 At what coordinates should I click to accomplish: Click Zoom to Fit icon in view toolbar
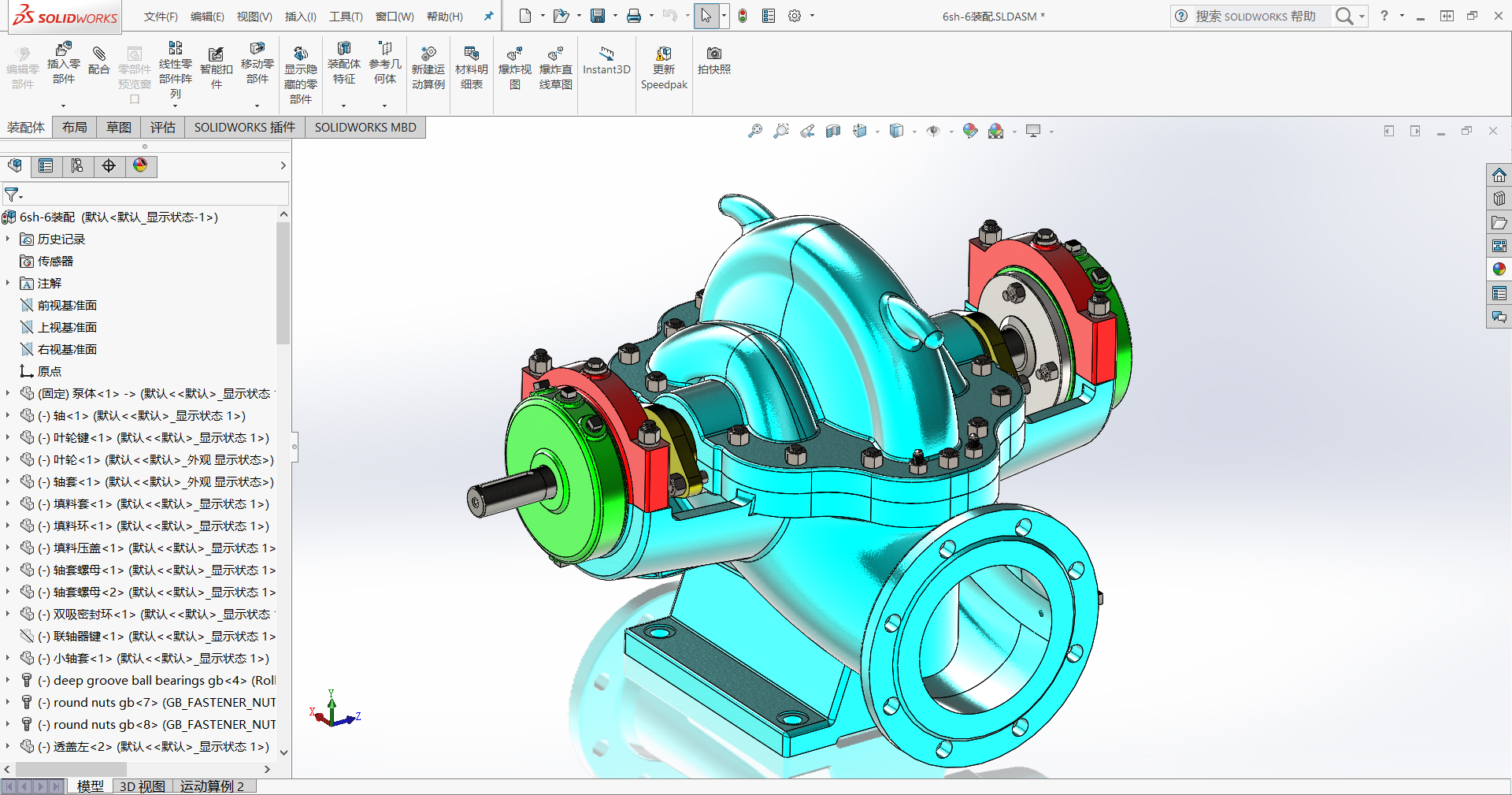755,131
